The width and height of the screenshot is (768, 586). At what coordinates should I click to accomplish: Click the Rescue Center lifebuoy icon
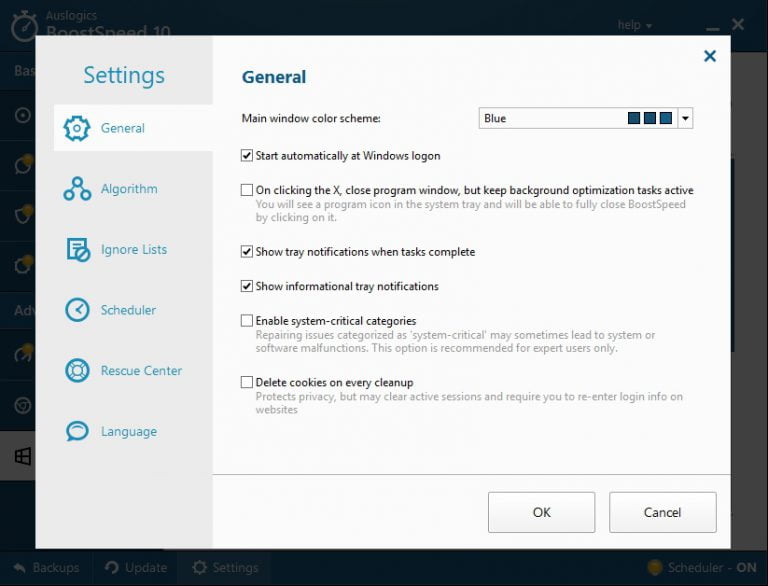(x=77, y=370)
